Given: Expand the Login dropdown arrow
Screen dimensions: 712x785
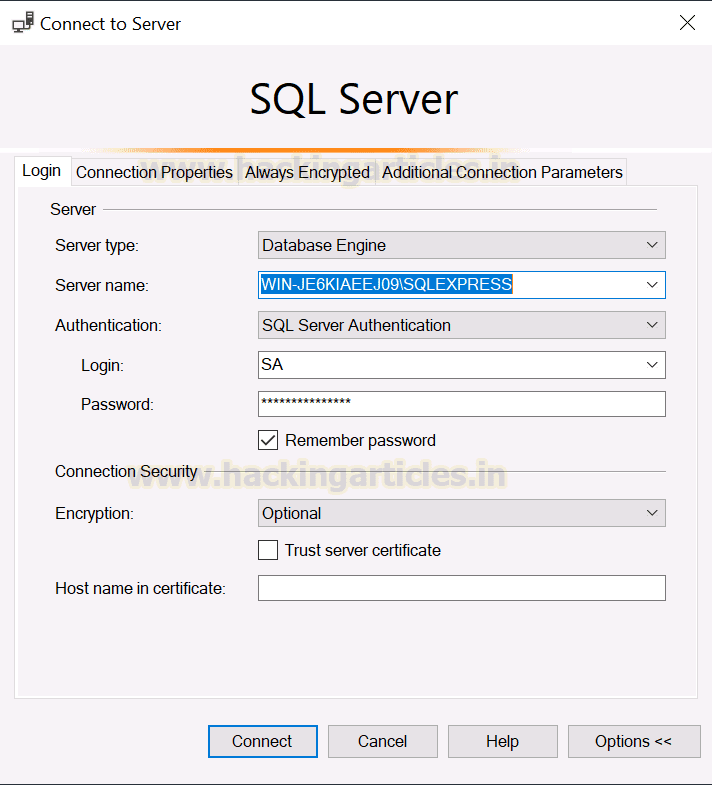Looking at the screenshot, I should click(x=652, y=365).
